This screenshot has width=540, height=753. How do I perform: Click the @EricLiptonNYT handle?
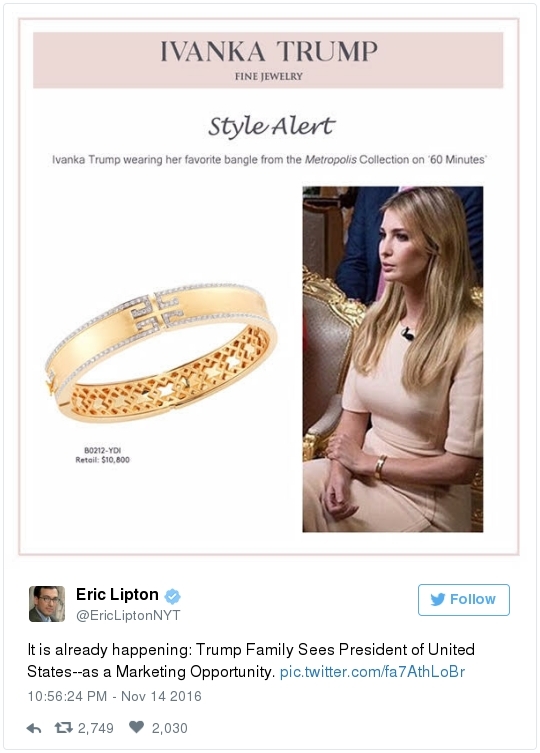point(128,615)
